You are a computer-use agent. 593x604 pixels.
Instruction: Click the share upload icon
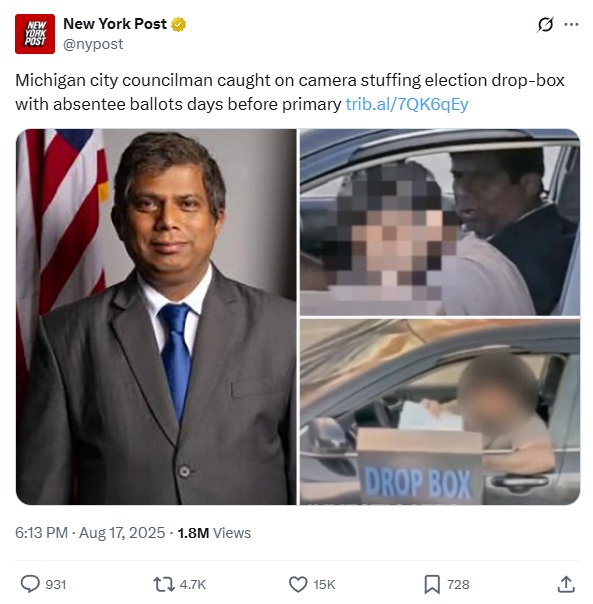(x=566, y=584)
